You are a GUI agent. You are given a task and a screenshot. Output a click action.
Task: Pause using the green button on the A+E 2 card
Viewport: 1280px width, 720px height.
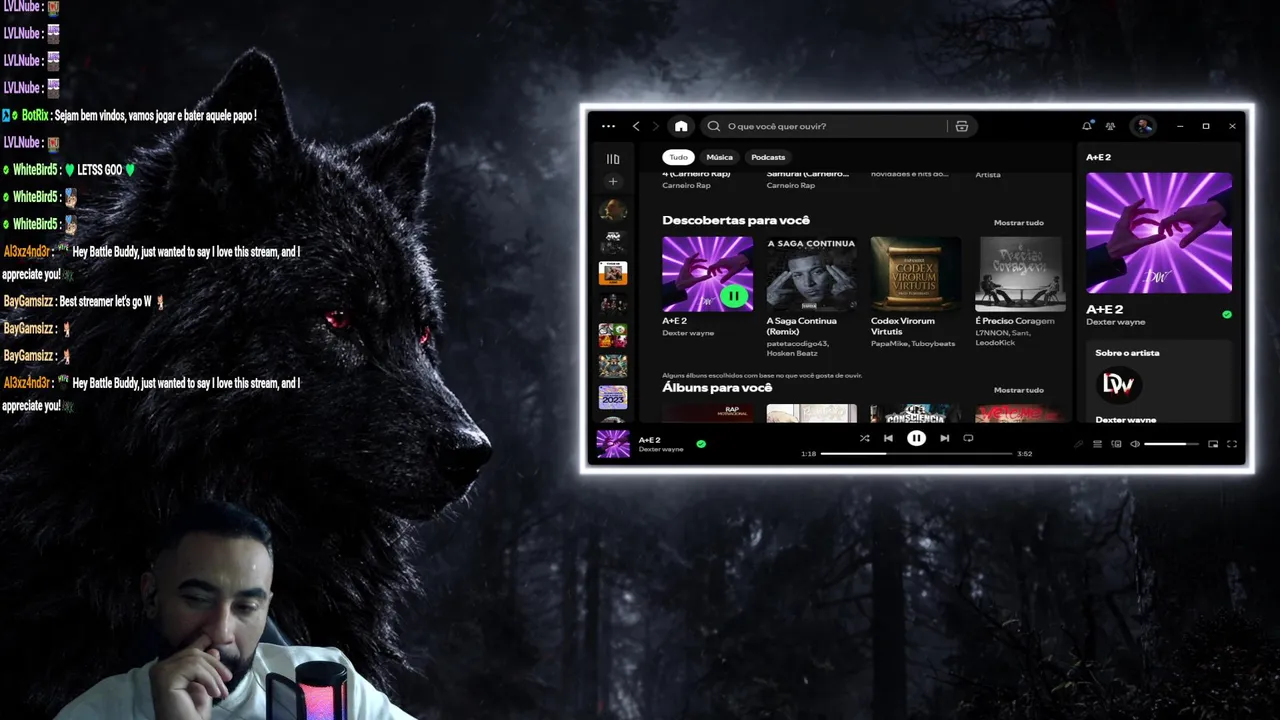735,296
